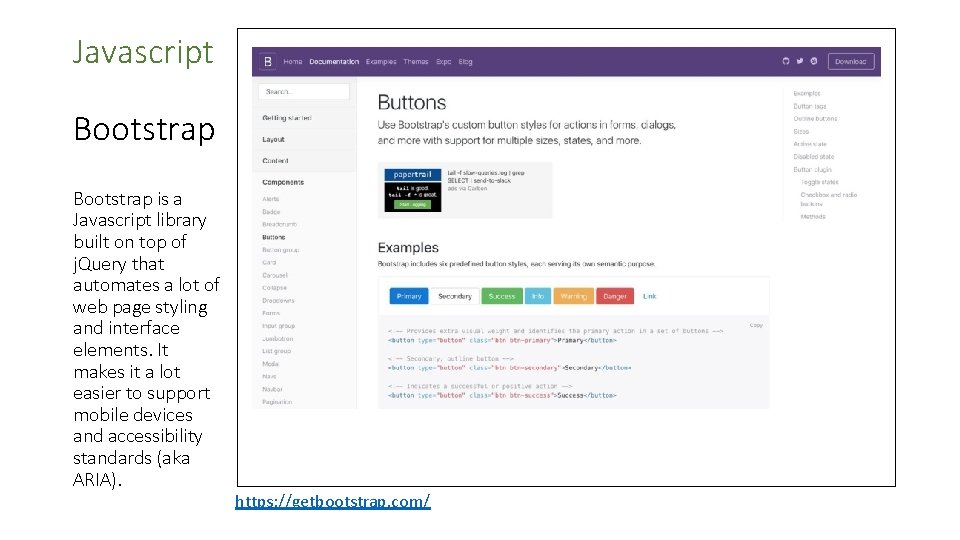960x540 pixels.
Task: Select the Documentation nav item
Action: (334, 62)
